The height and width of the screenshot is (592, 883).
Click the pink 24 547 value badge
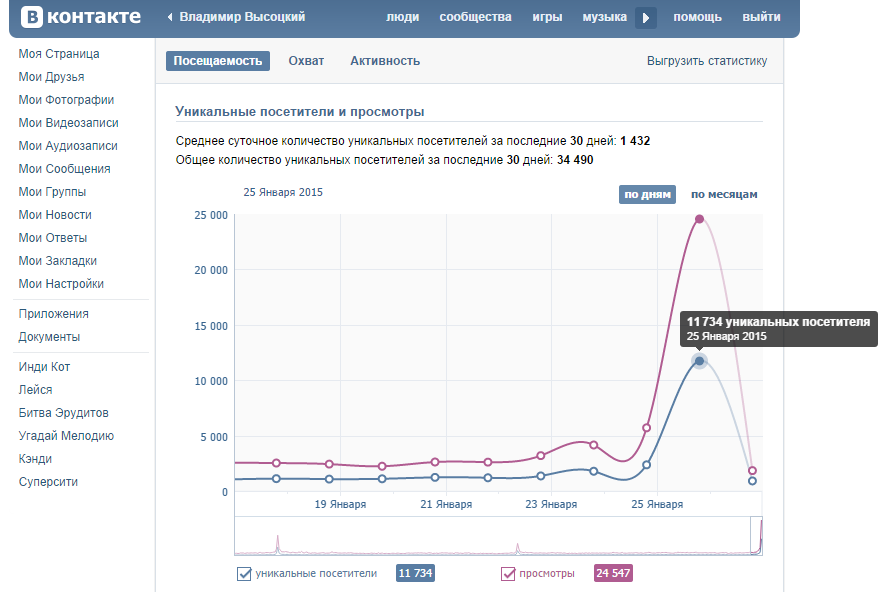pos(613,573)
